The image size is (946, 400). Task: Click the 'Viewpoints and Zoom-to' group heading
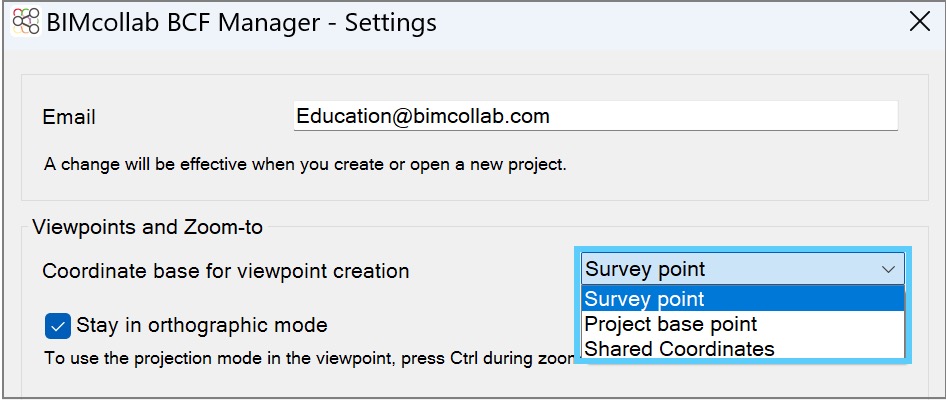(x=147, y=227)
